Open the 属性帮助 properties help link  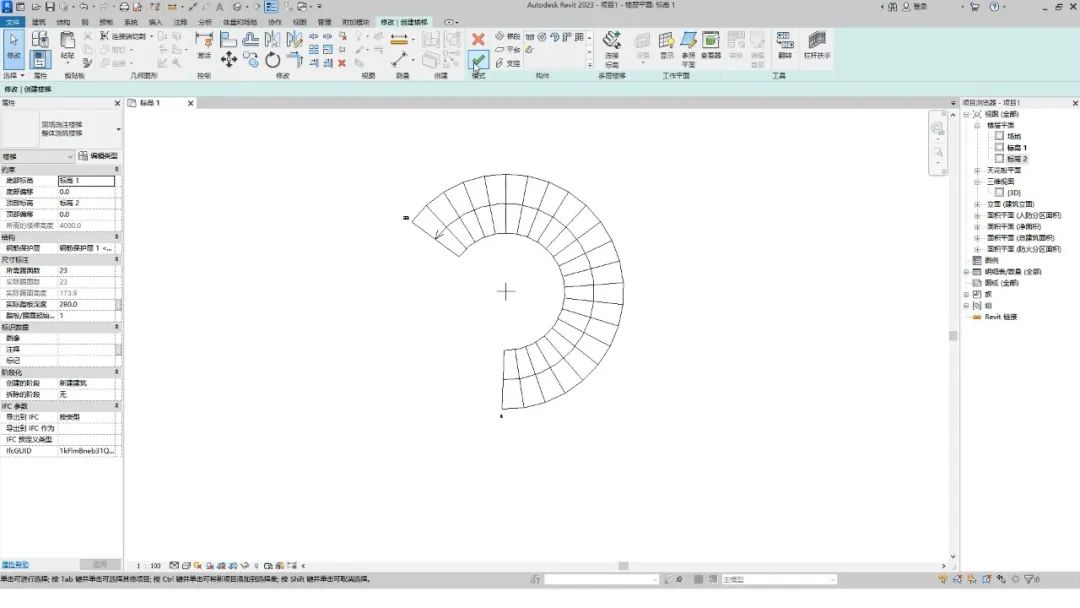point(14,565)
